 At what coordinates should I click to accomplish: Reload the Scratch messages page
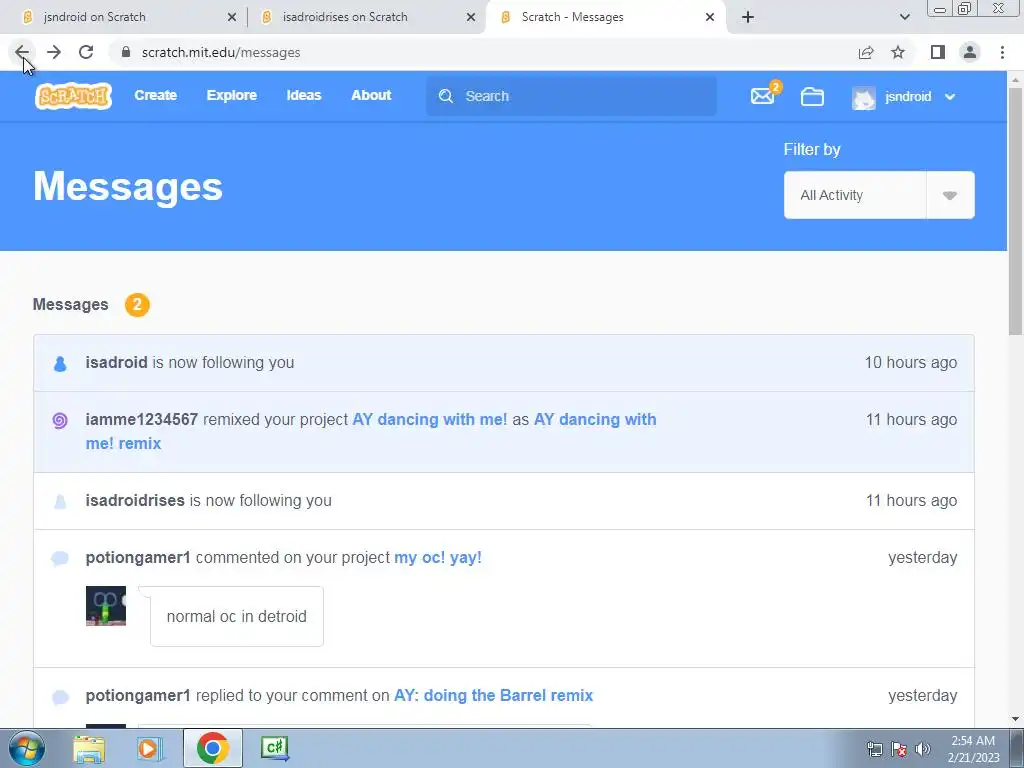[x=86, y=52]
